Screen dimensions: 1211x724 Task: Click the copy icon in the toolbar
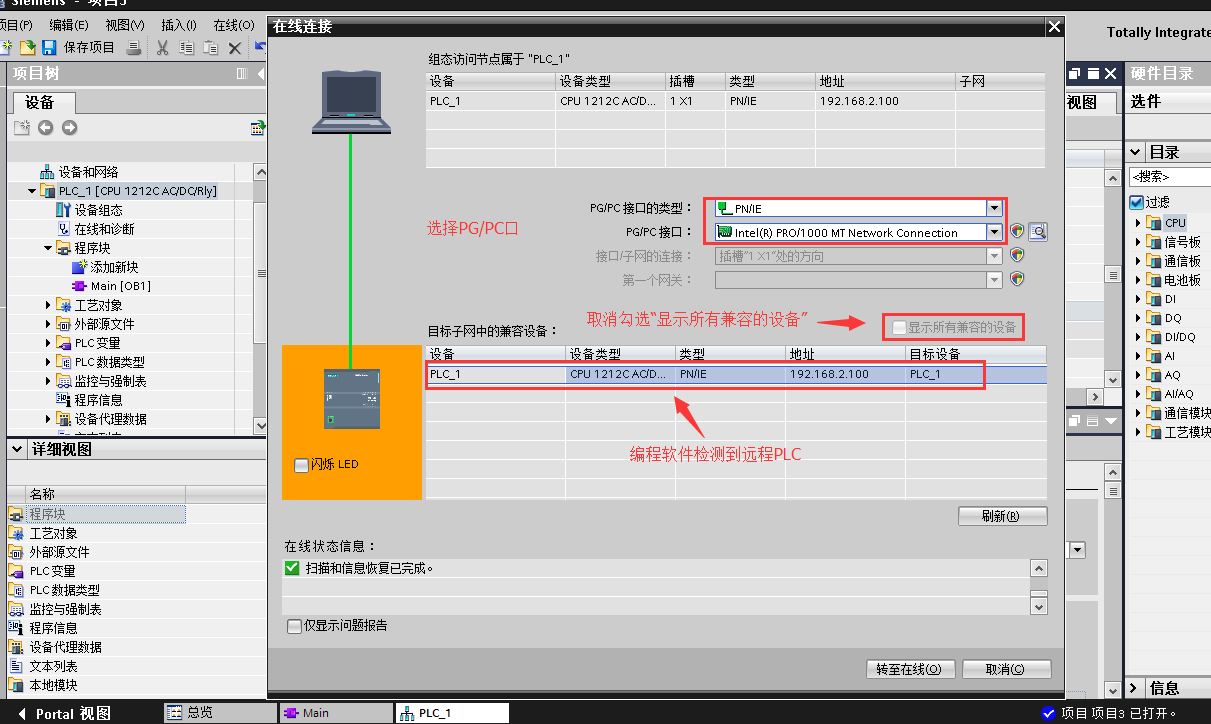click(187, 47)
